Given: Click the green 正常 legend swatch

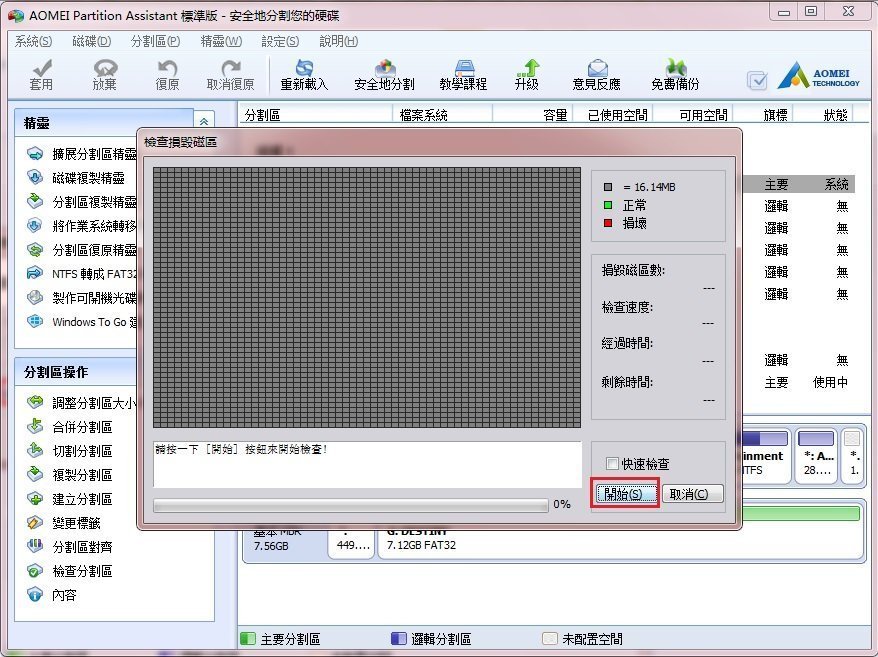Looking at the screenshot, I should [x=608, y=205].
